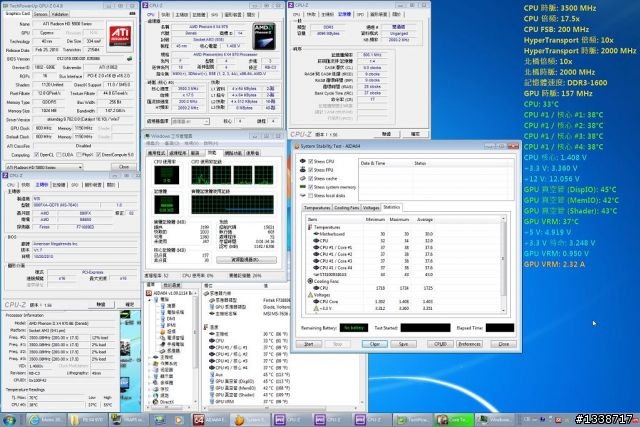This screenshot has width=640, height=427.
Task: Click the ATI Radeon logo in GPU-Z
Action: click(120, 37)
